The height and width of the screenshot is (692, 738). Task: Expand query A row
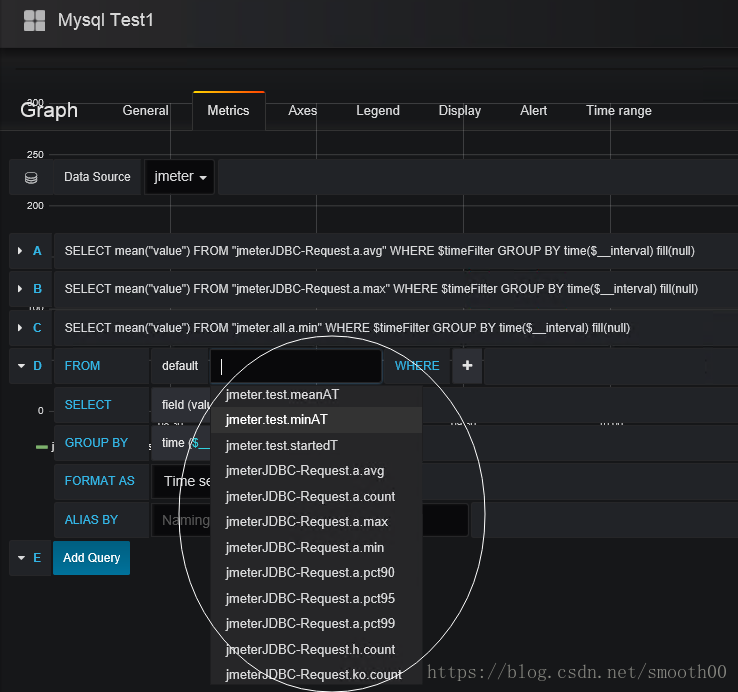[x=20, y=251]
